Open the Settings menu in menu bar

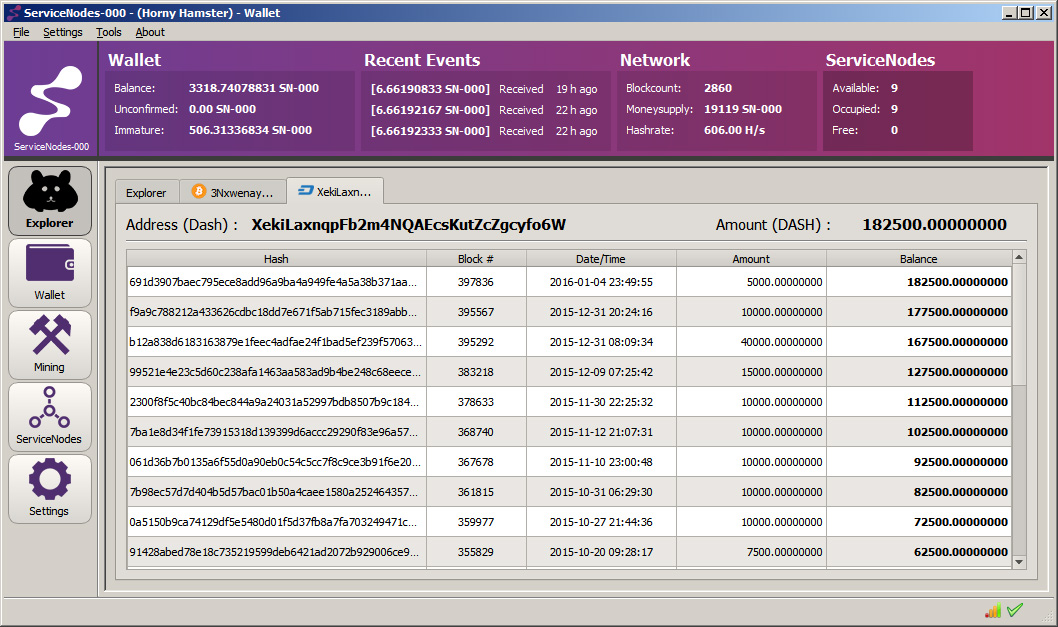tap(63, 32)
